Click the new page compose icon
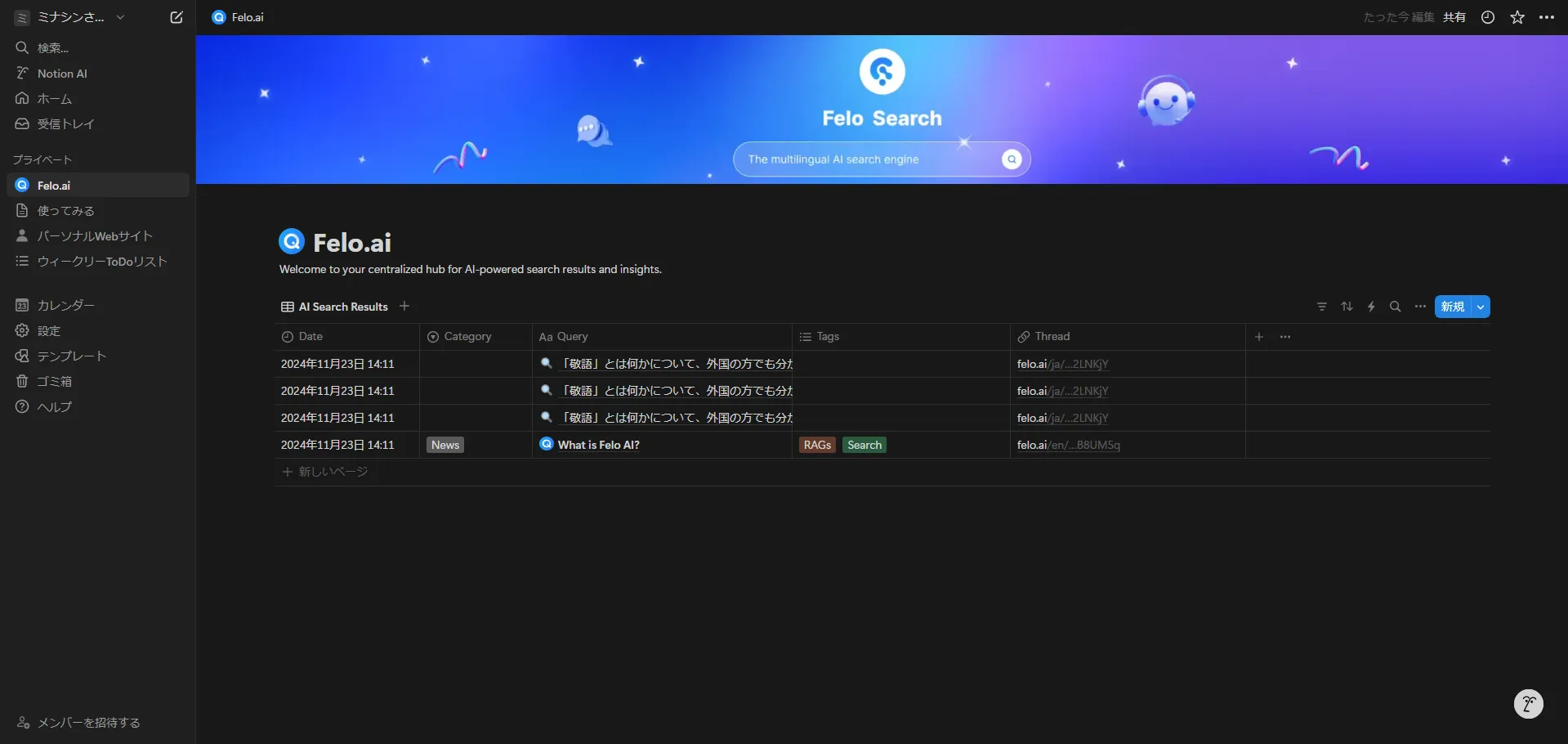Viewport: 1568px width, 744px height. click(176, 17)
